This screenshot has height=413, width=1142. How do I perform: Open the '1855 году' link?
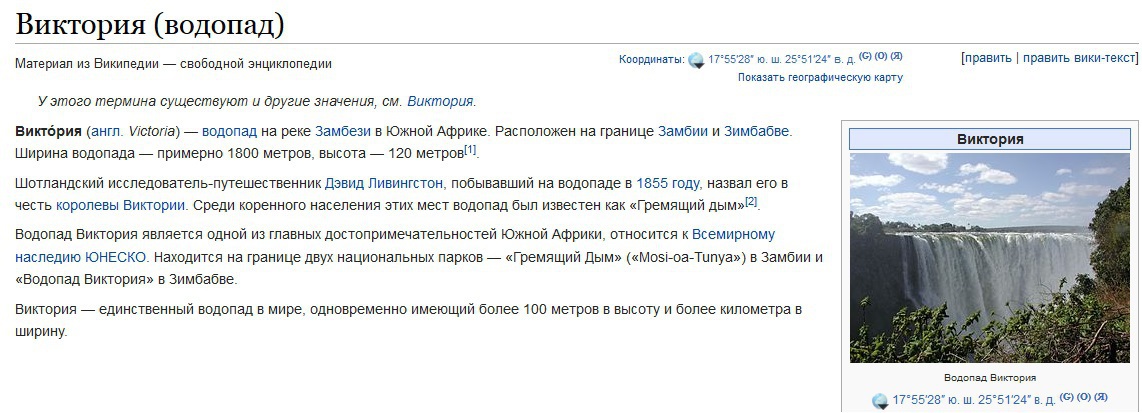(668, 183)
